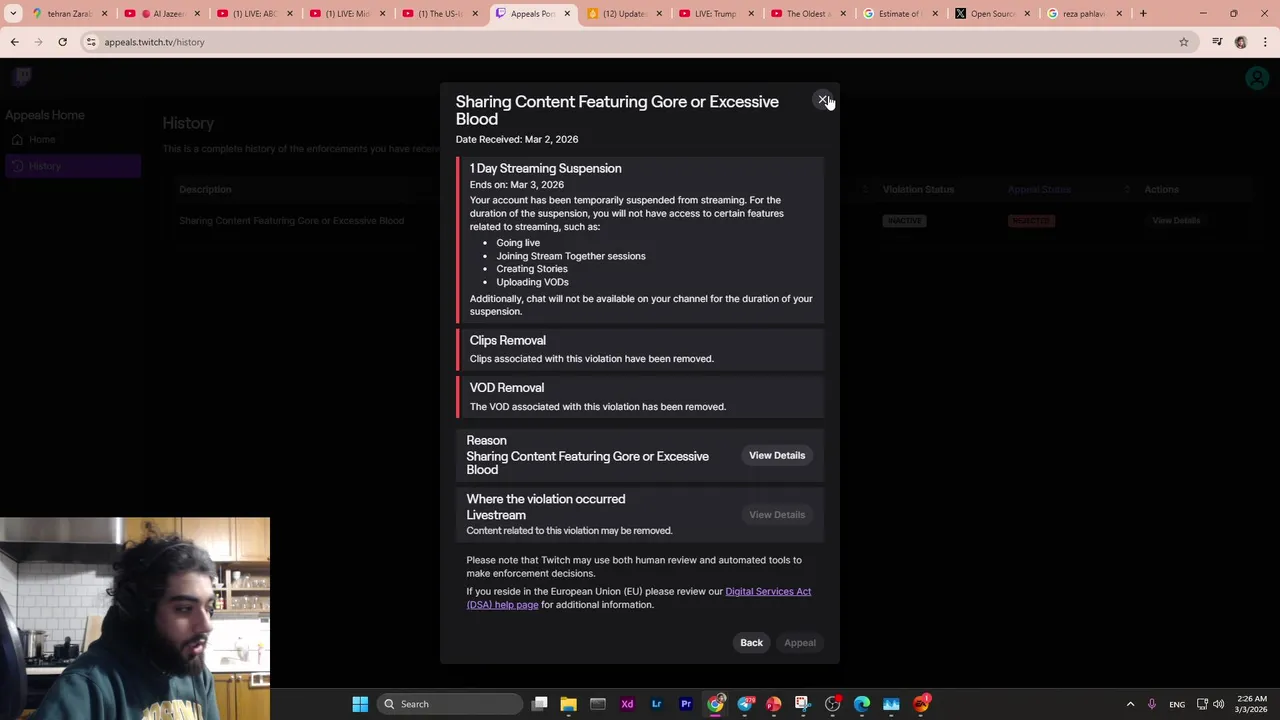The height and width of the screenshot is (720, 1280).
Task: Click 'VOD Removal' heading
Action: tap(507, 387)
